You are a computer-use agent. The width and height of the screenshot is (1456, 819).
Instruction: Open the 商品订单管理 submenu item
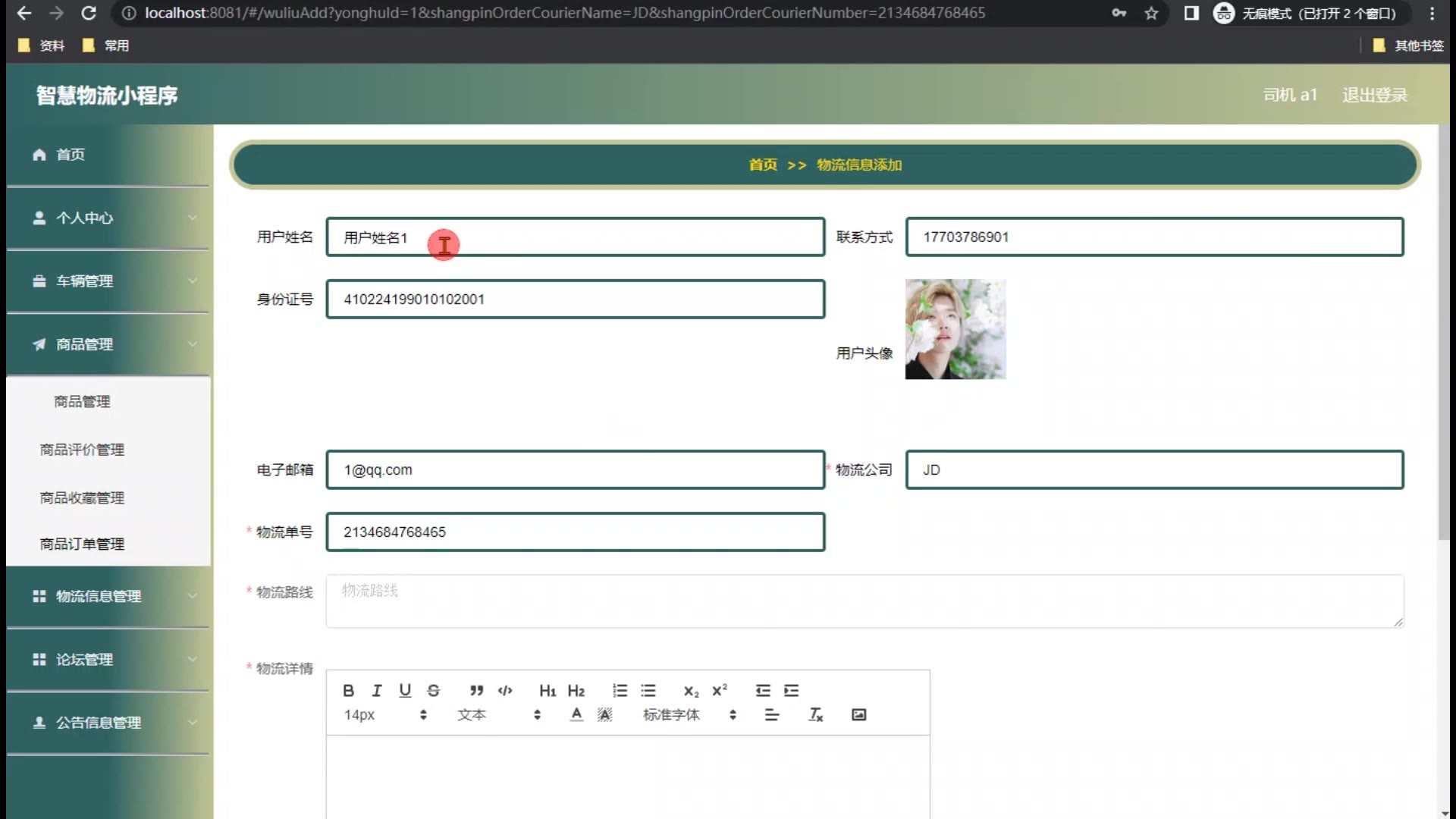[82, 544]
